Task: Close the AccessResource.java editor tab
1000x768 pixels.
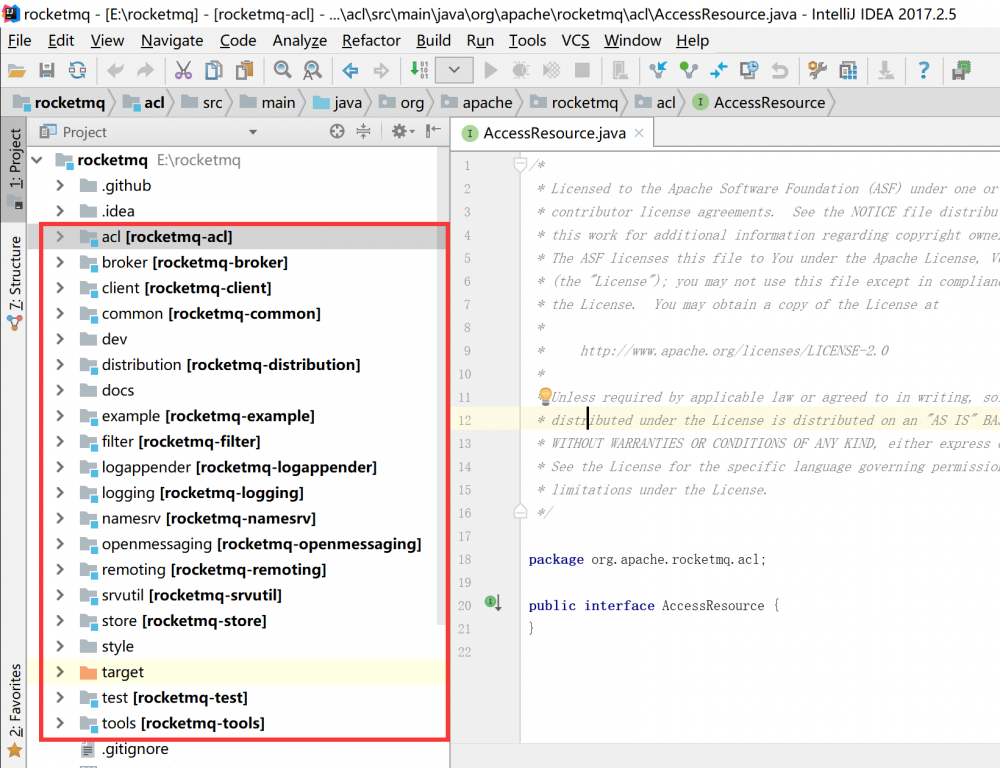Action: (638, 133)
